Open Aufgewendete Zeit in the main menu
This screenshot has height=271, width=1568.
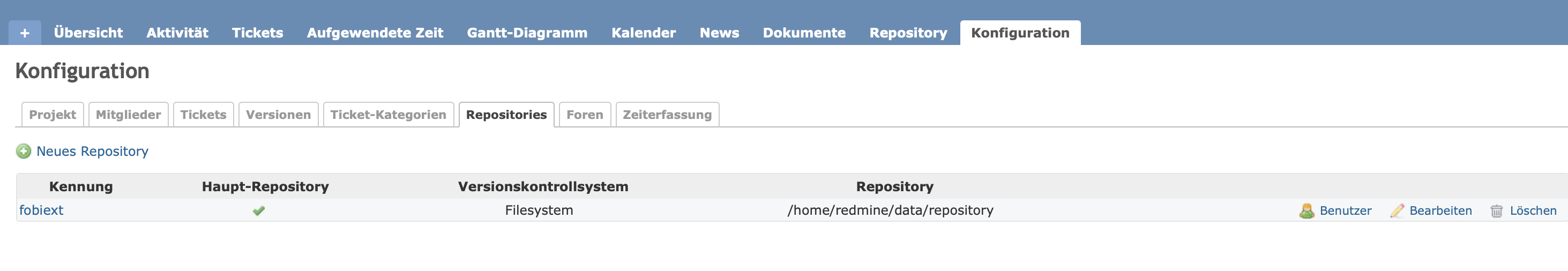[375, 33]
